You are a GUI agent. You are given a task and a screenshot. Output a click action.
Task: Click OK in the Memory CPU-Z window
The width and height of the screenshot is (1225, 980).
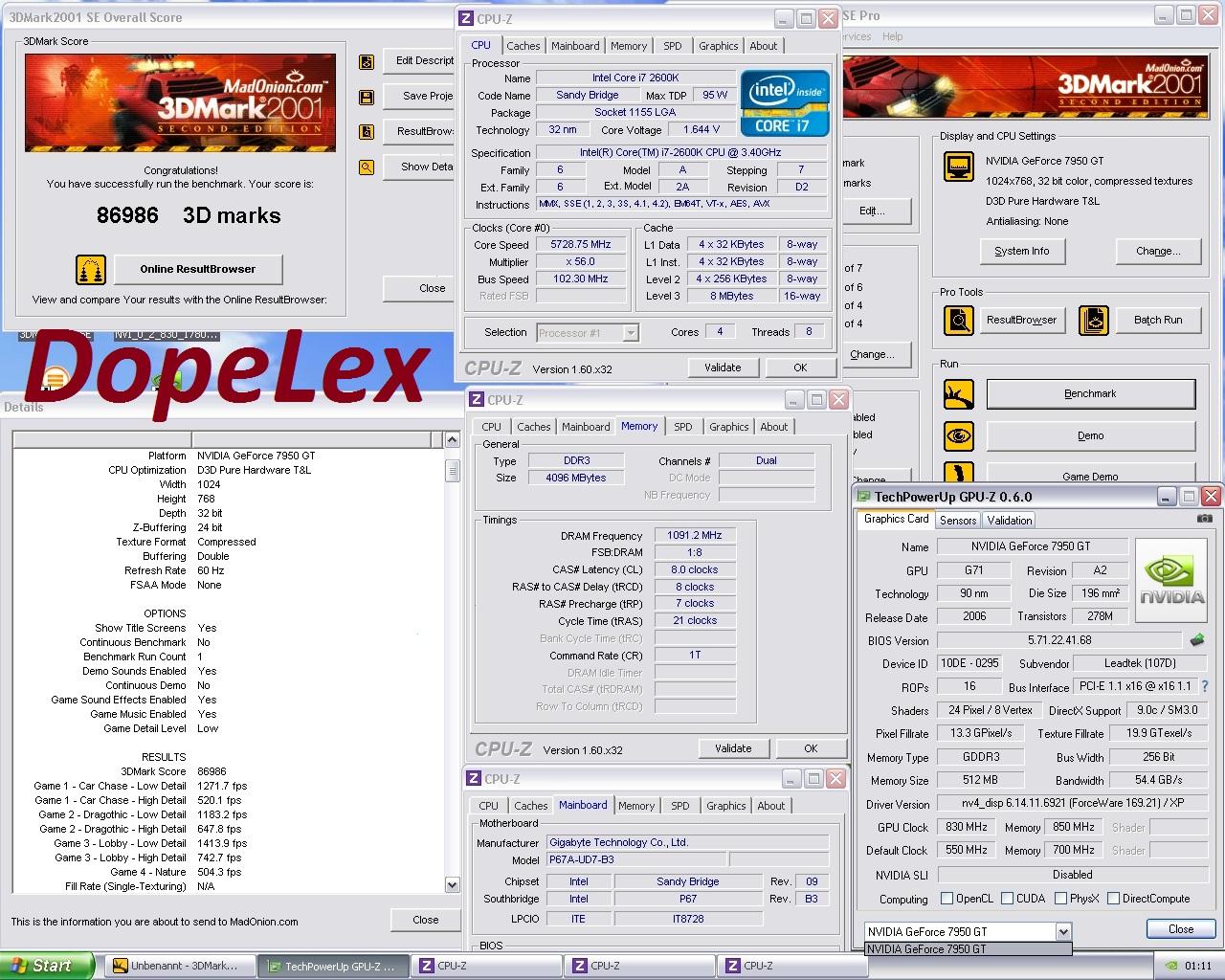click(811, 748)
